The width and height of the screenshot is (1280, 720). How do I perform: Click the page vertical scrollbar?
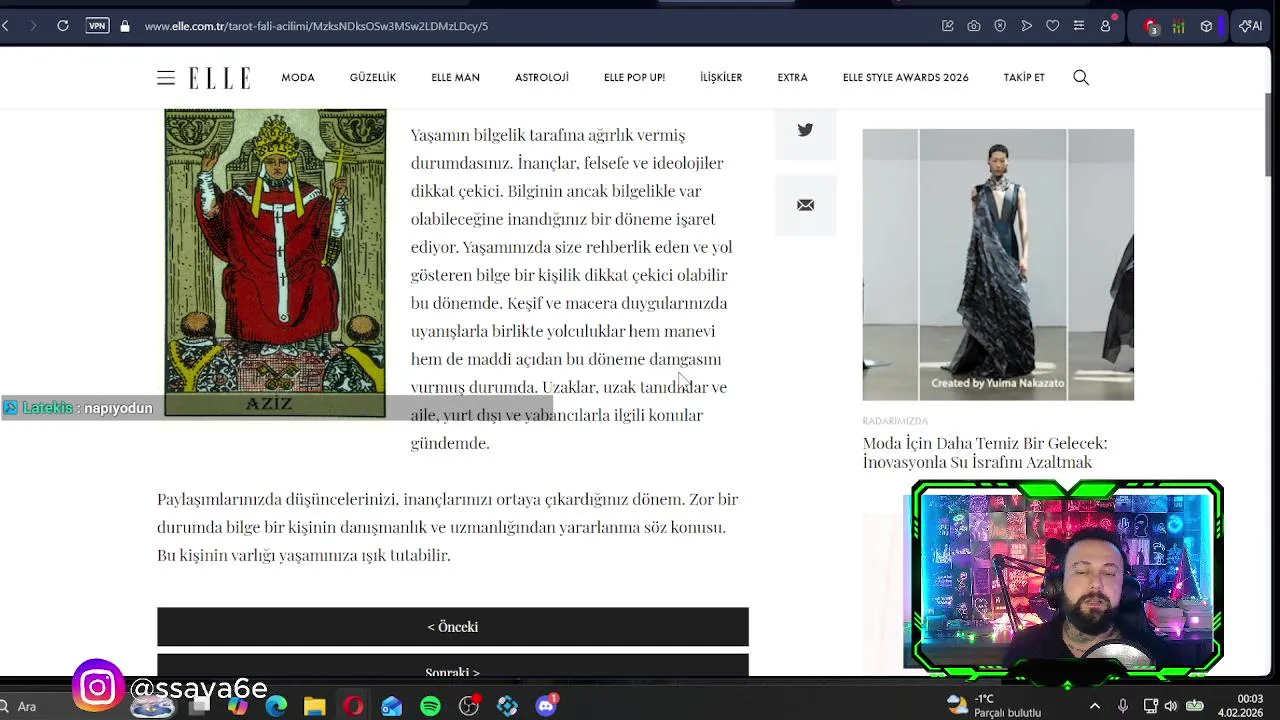pyautogui.click(x=1268, y=133)
